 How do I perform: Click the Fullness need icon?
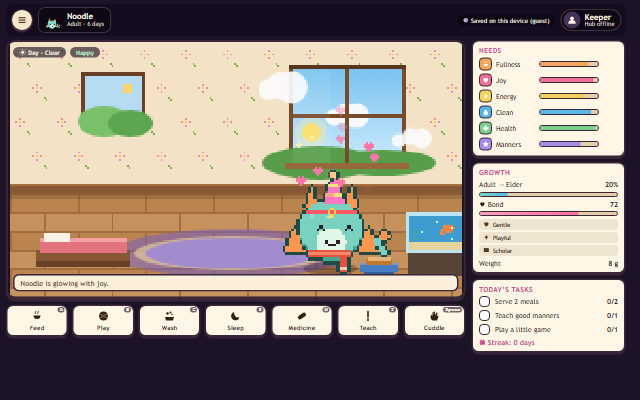pos(485,64)
